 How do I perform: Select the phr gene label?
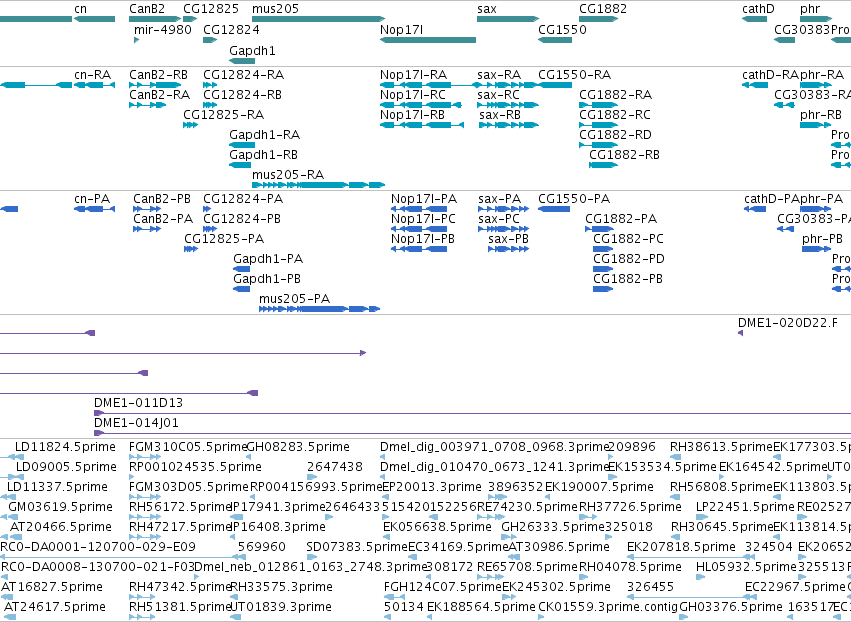(x=810, y=9)
